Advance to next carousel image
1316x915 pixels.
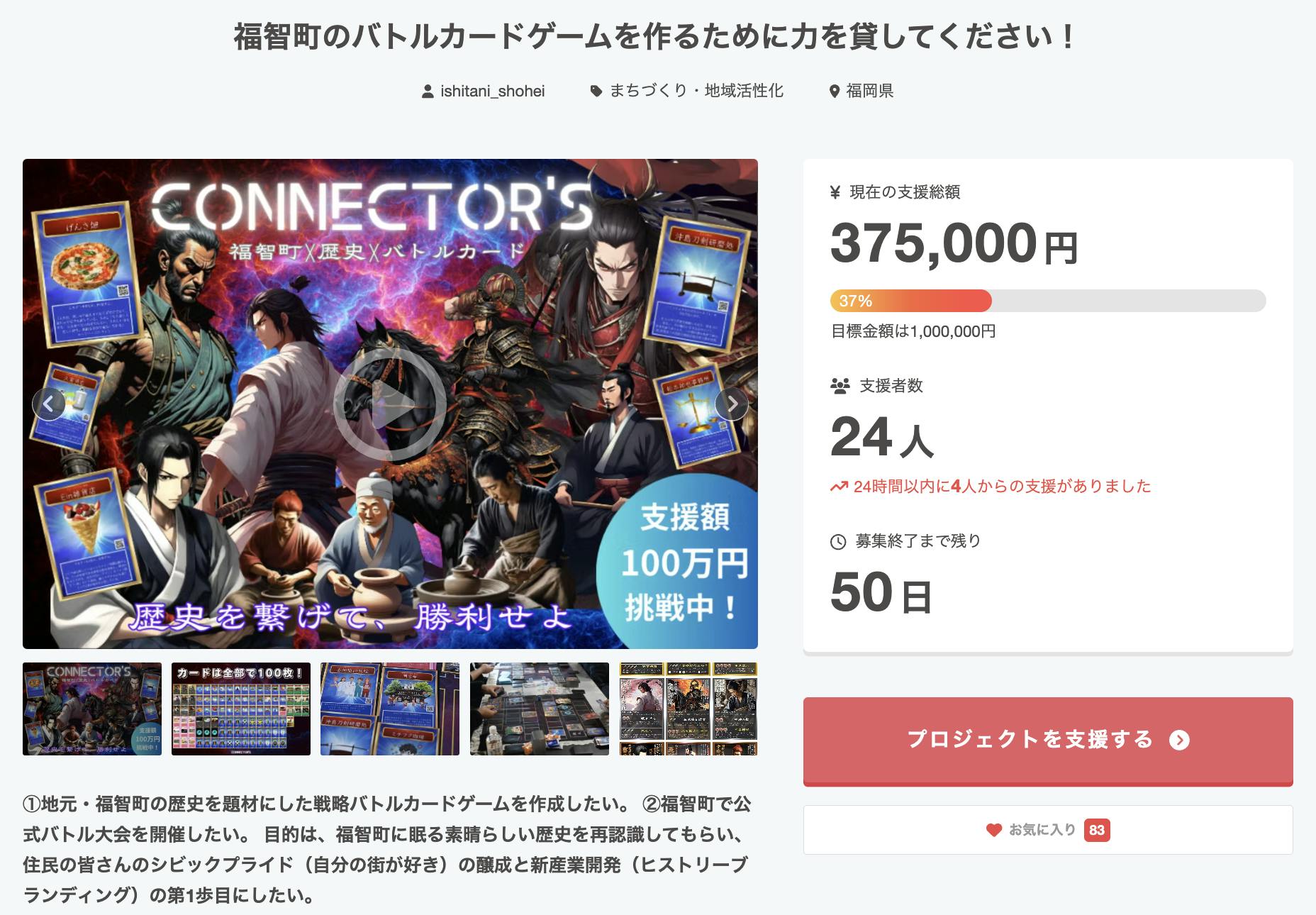pyautogui.click(x=731, y=404)
